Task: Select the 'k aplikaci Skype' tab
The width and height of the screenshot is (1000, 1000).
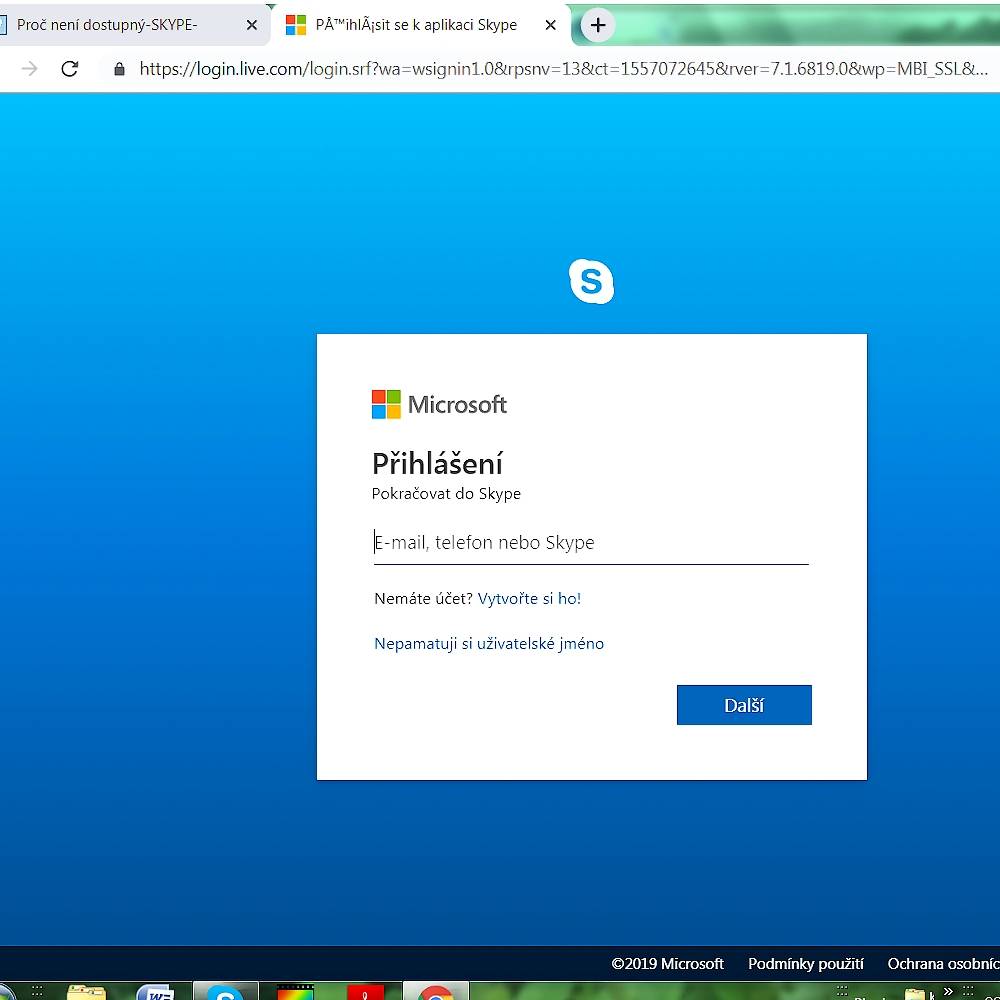Action: pyautogui.click(x=421, y=25)
